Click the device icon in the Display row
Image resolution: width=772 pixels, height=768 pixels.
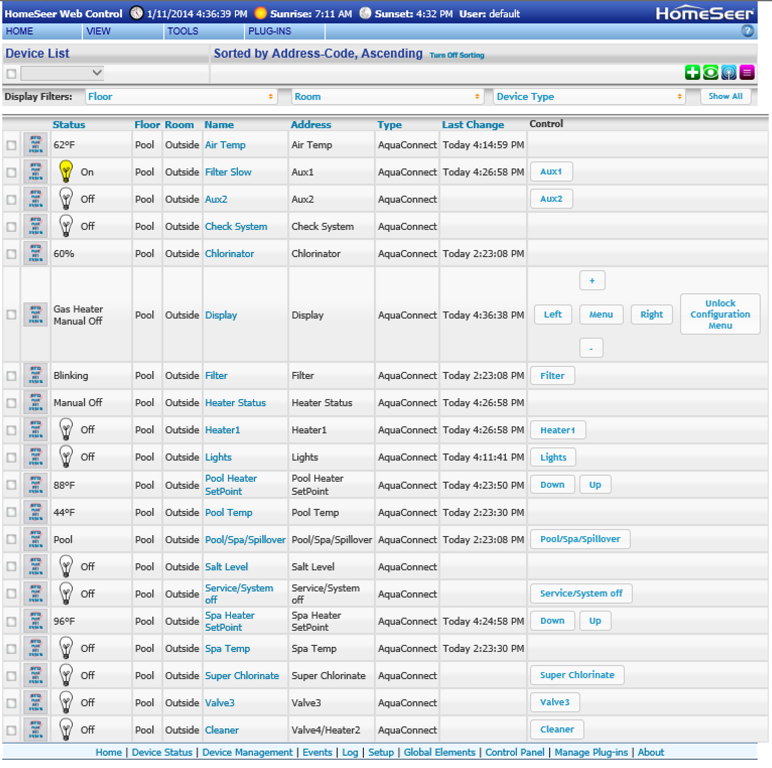click(35, 315)
